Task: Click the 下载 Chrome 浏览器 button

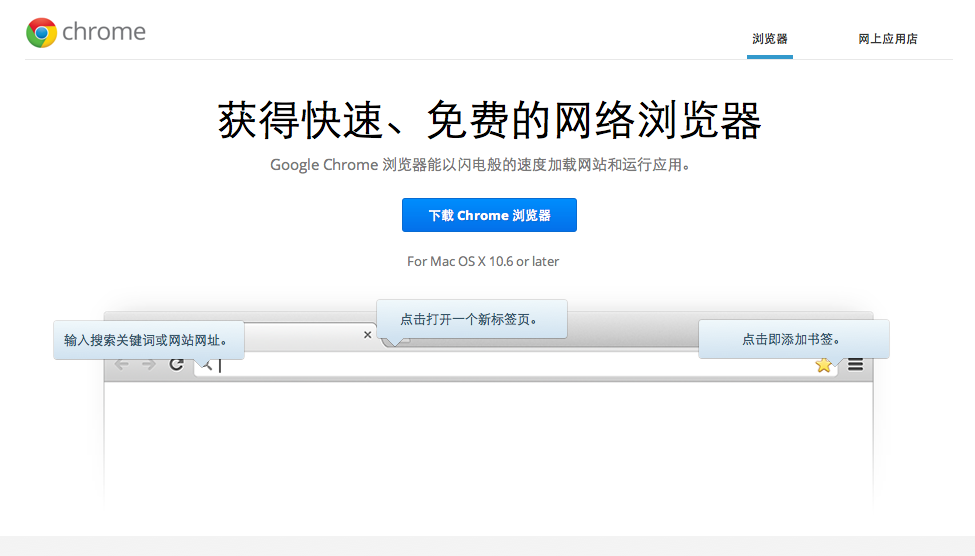Action: click(x=489, y=215)
